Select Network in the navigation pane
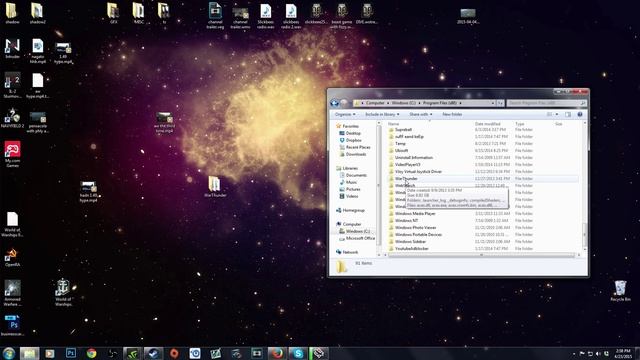 [x=347, y=252]
